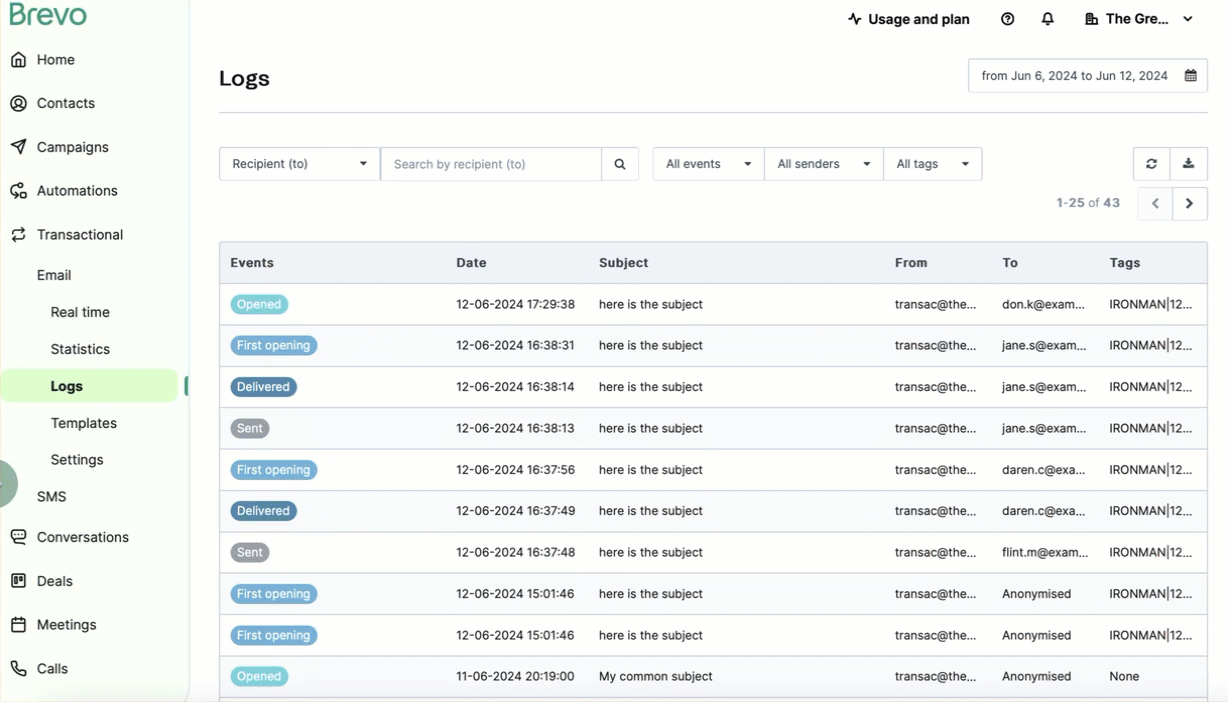The image size is (1228, 702).
Task: Go to previous page of logs
Action: pyautogui.click(x=1155, y=203)
